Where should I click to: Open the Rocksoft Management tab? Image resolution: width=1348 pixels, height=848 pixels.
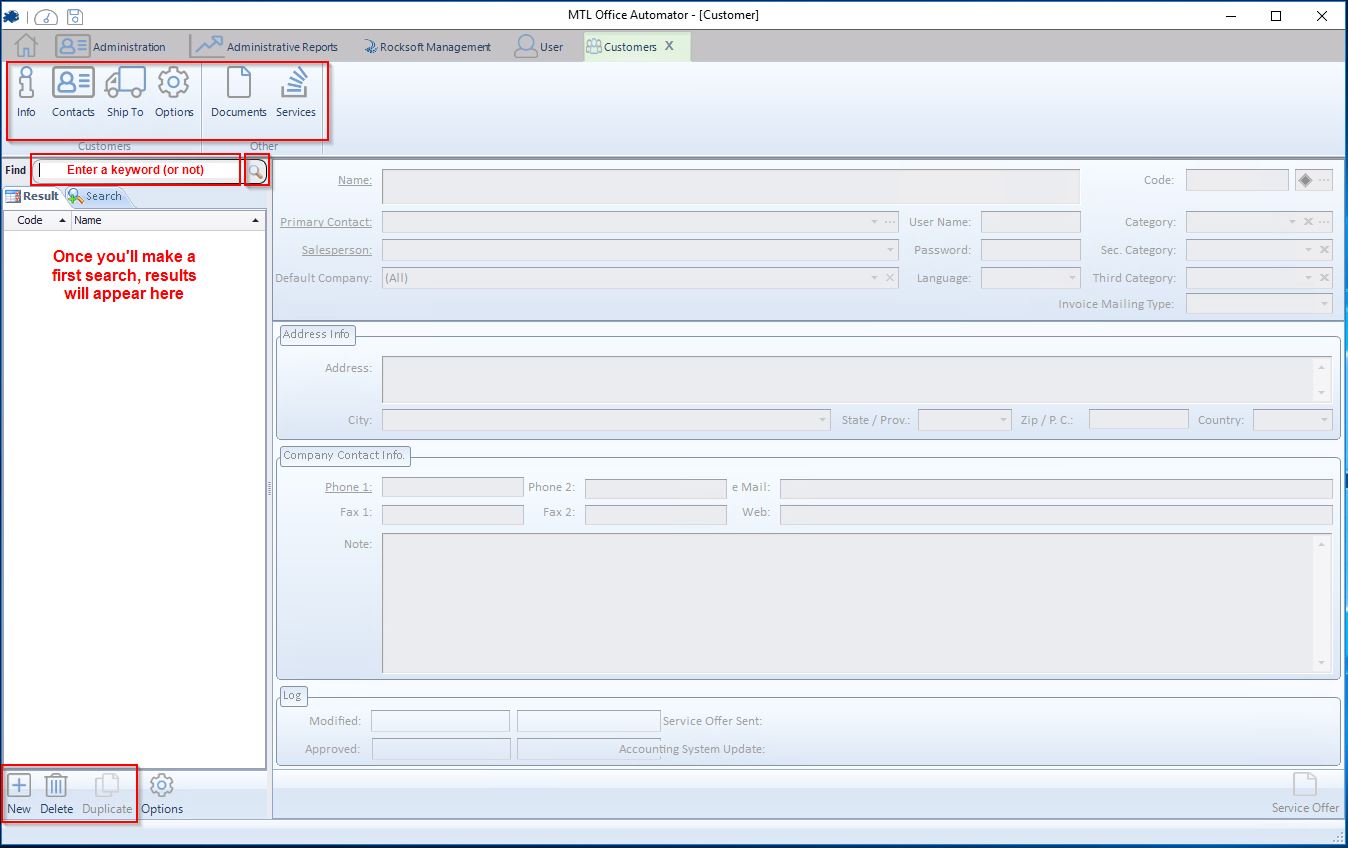[x=427, y=46]
